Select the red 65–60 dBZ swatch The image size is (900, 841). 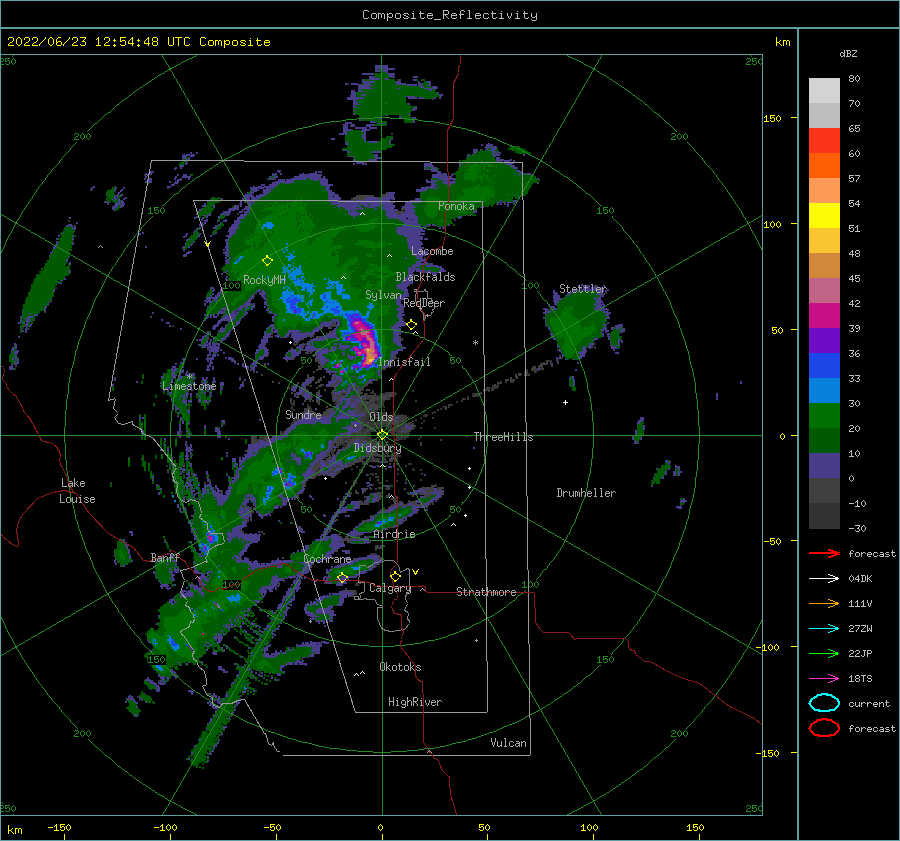tap(824, 141)
